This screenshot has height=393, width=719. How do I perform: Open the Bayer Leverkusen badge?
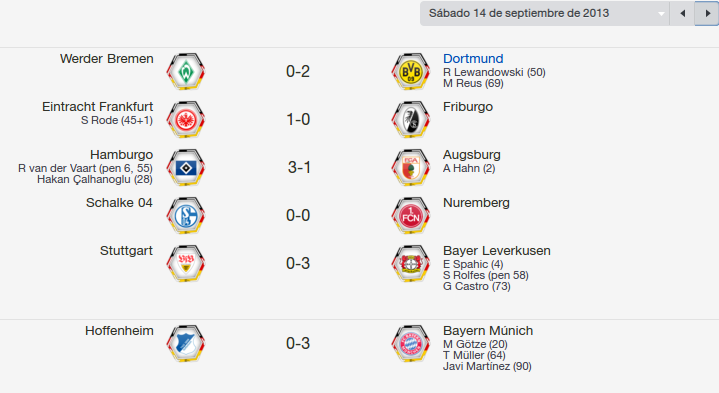coord(411,264)
